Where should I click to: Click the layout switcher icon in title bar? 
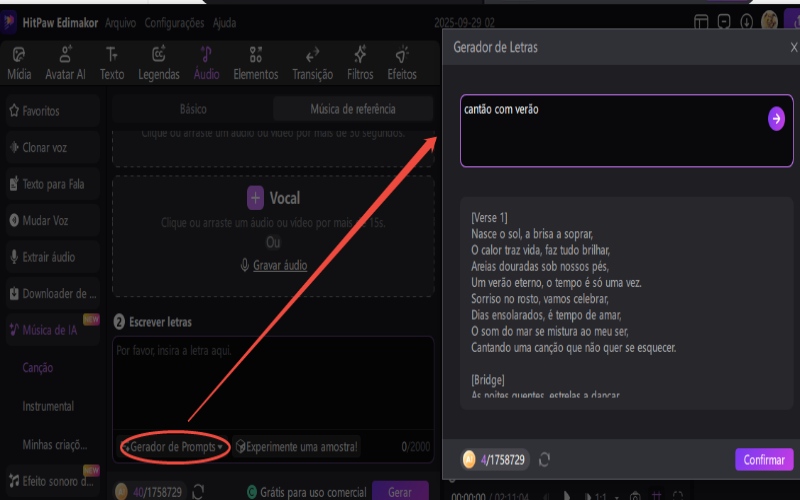coord(701,22)
